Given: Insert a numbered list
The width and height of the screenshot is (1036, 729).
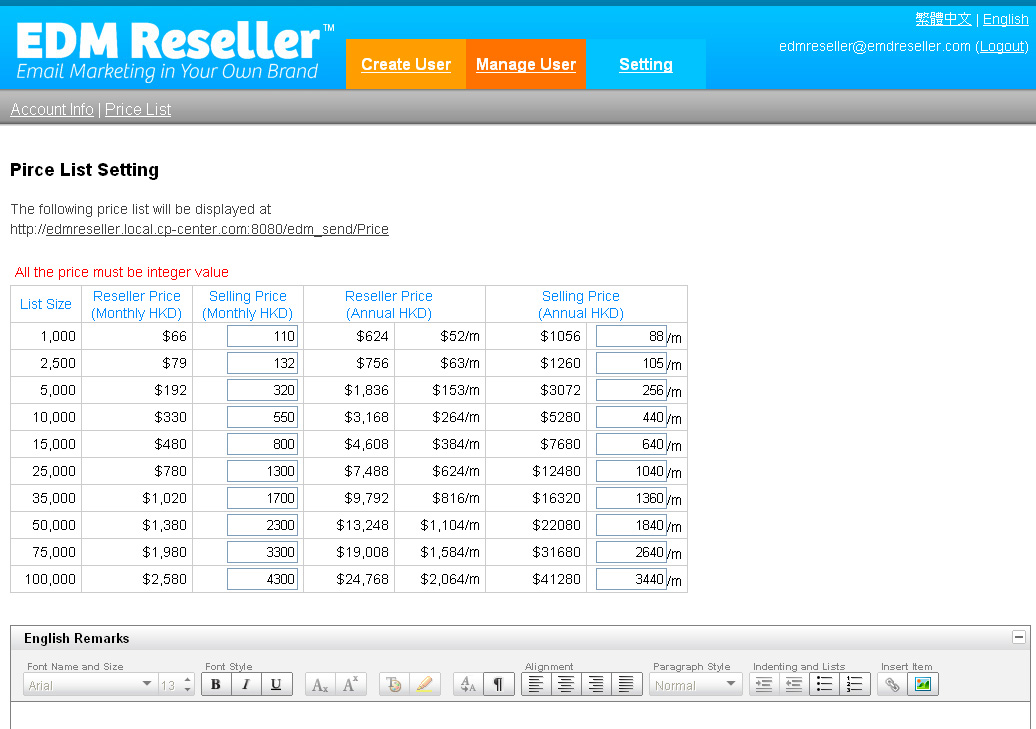Looking at the screenshot, I should [x=854, y=685].
